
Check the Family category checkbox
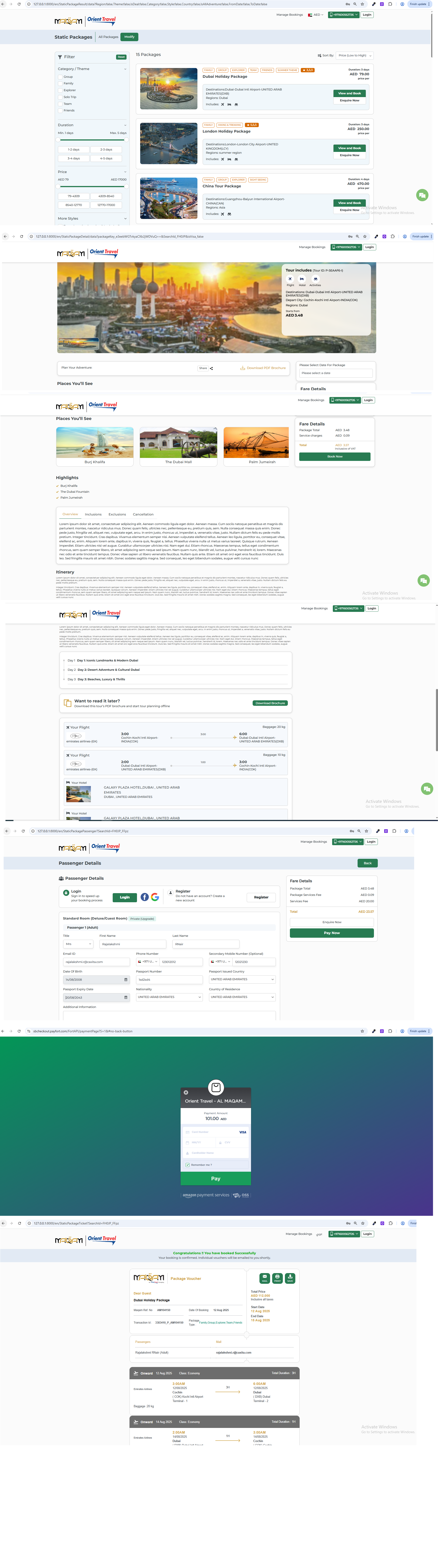click(60, 83)
